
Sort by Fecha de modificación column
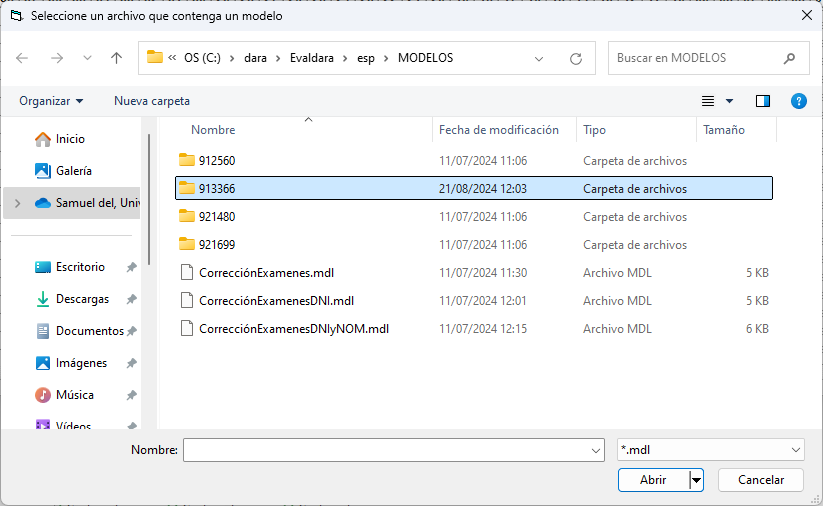(499, 130)
